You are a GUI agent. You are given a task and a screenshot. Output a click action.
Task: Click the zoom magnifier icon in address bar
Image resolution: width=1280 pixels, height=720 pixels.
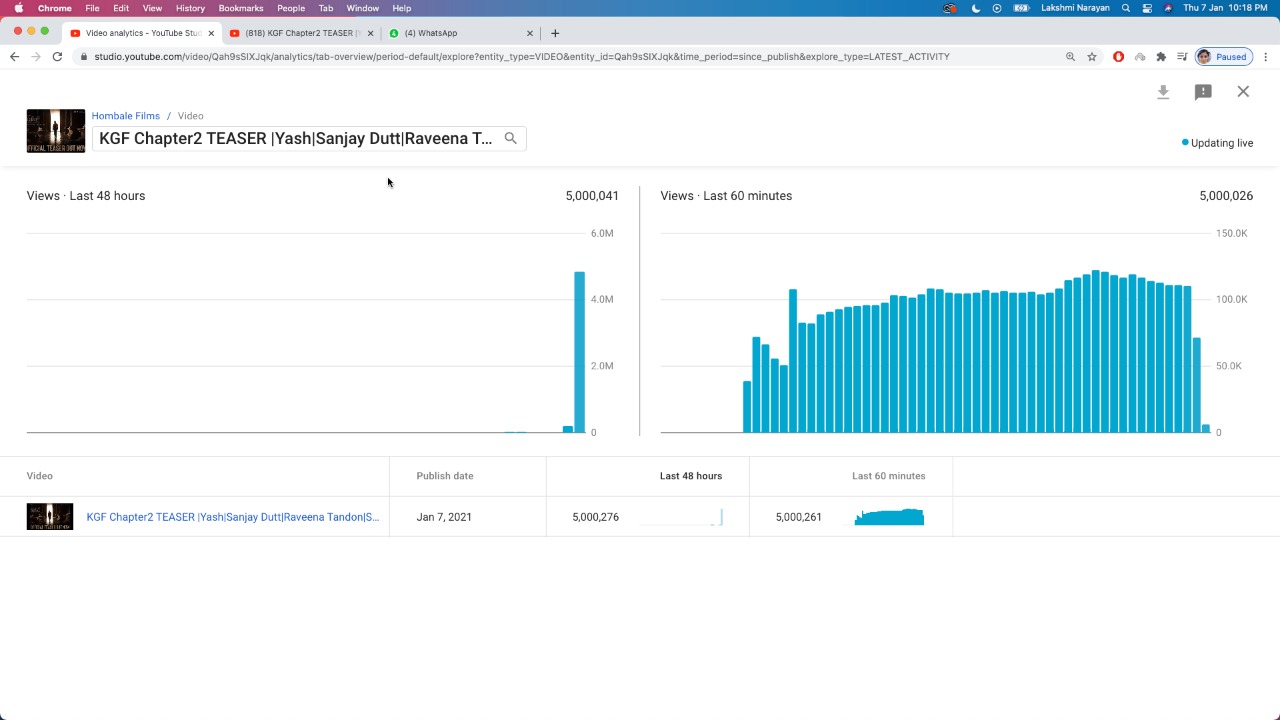coord(1070,57)
